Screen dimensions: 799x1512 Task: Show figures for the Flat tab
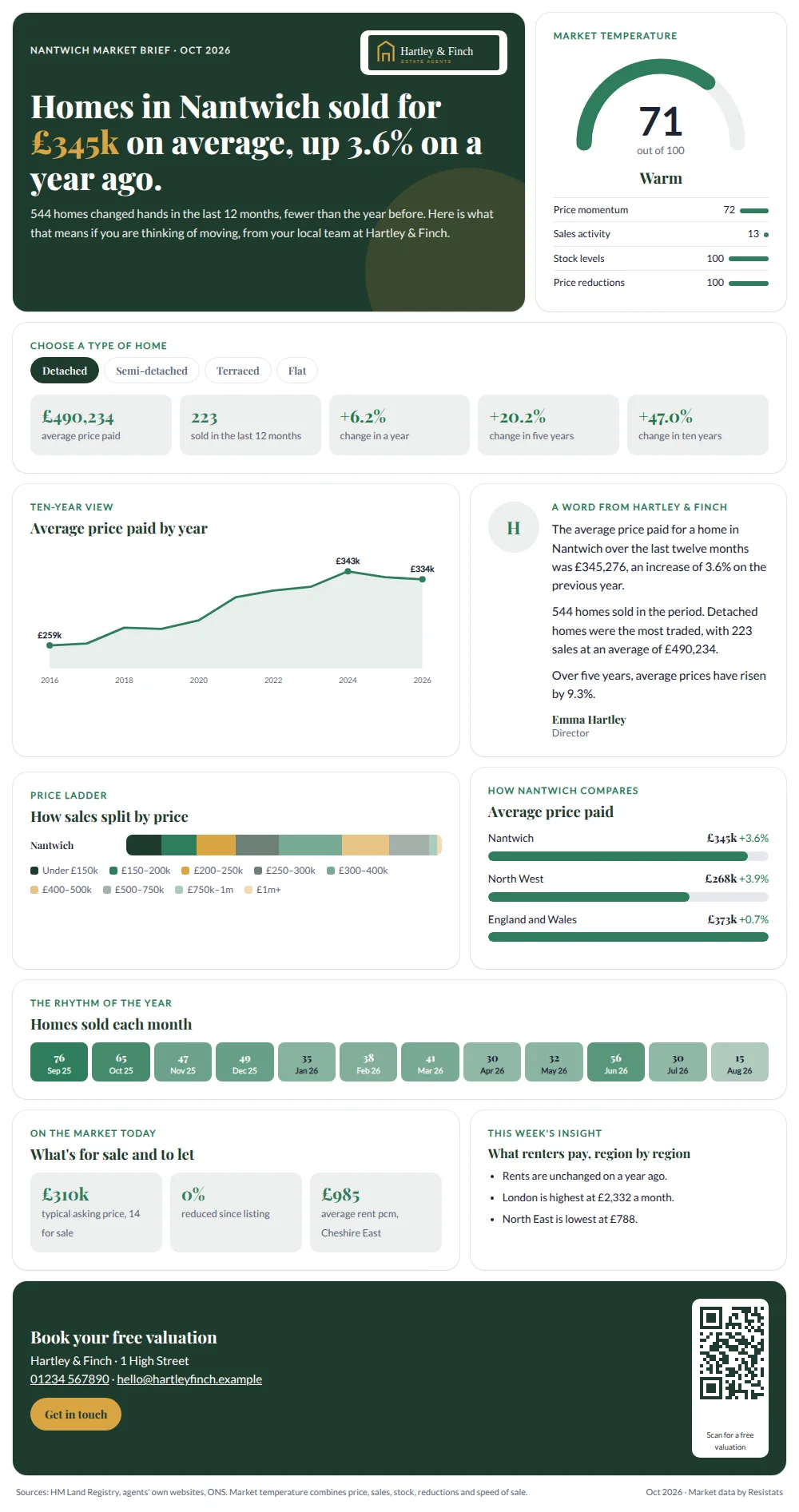click(x=297, y=371)
